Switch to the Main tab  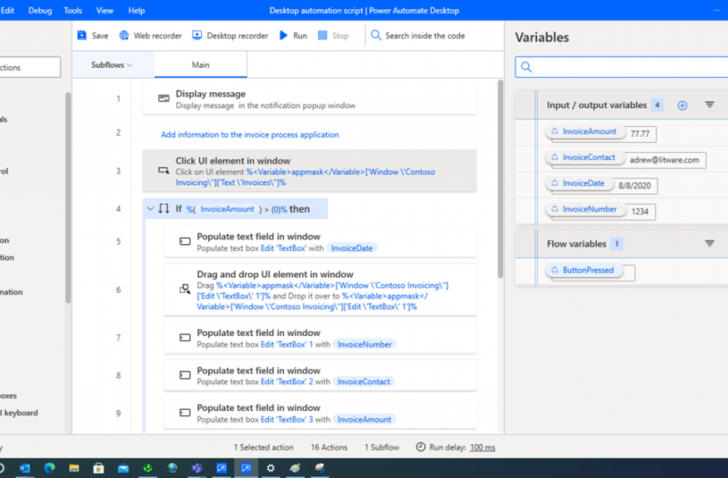click(x=201, y=65)
